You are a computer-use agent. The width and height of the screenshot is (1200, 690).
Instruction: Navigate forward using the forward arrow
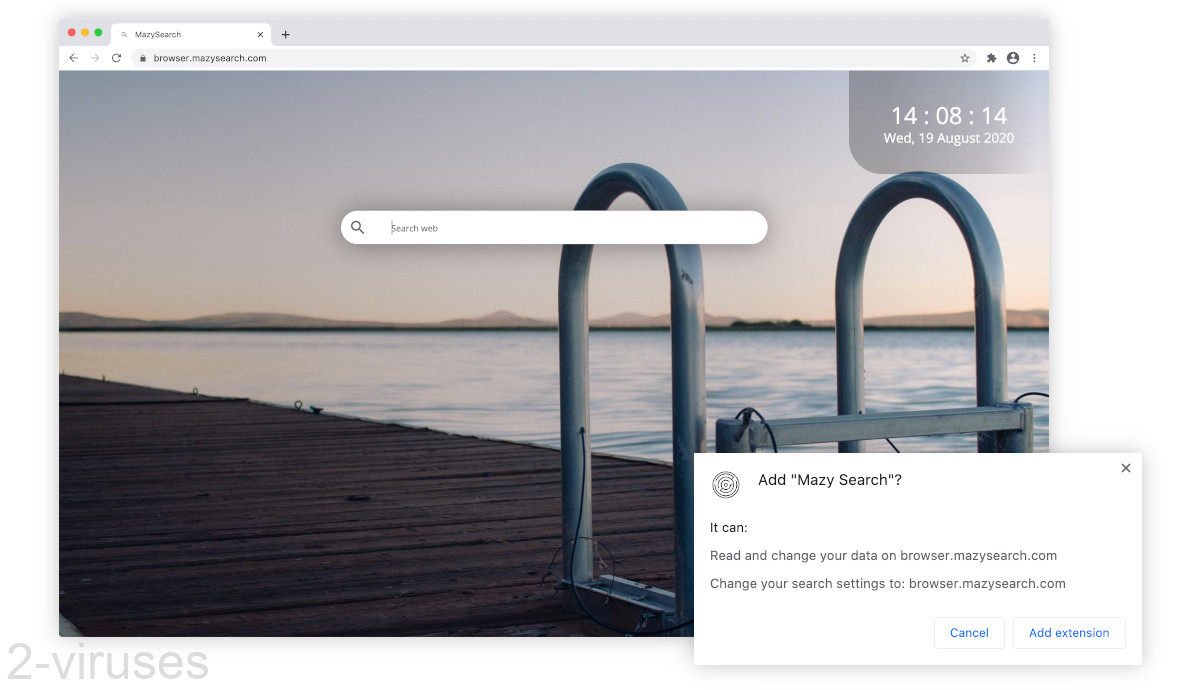(94, 58)
